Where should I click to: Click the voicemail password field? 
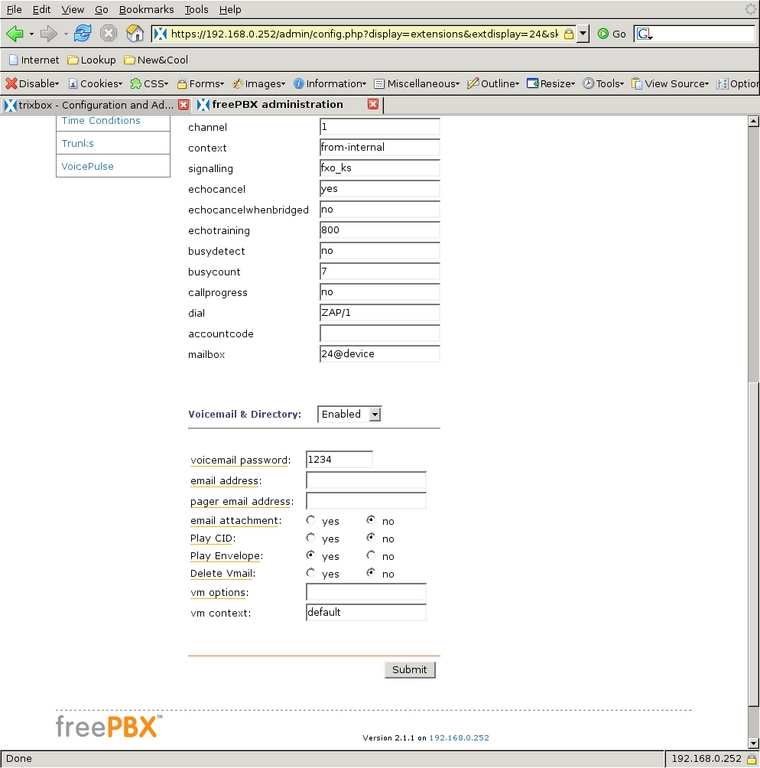point(339,460)
